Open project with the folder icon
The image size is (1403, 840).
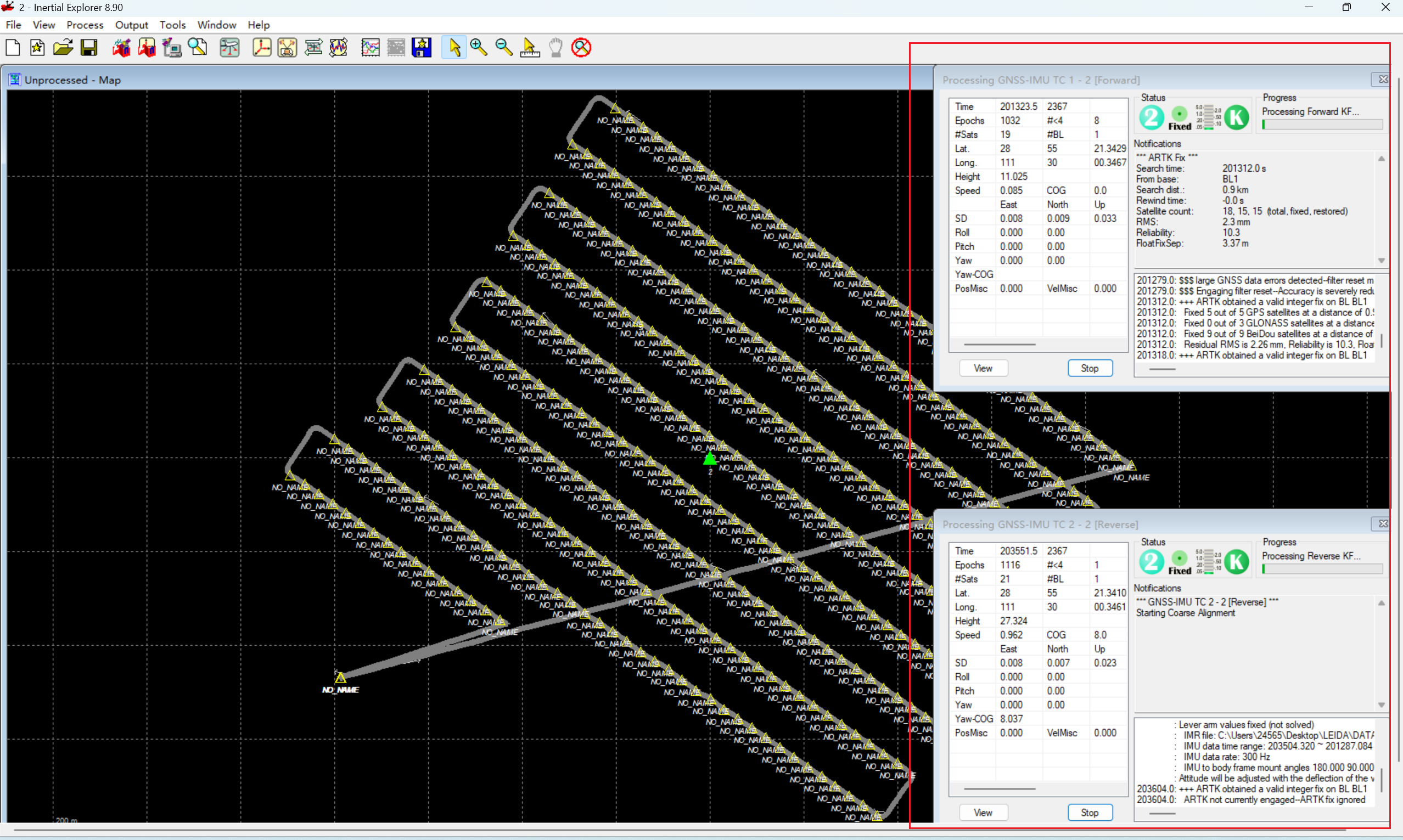[x=63, y=48]
